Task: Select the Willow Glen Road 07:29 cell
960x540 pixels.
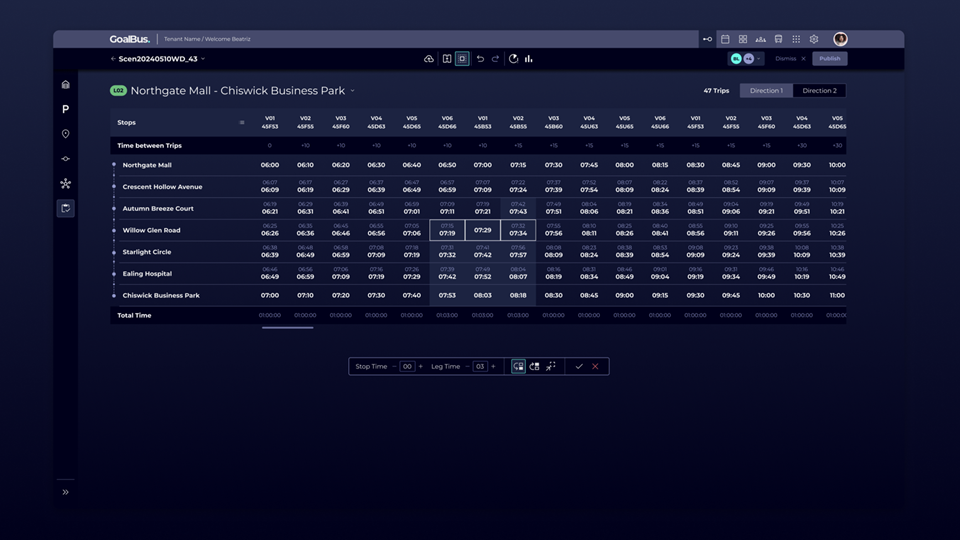Action: tap(482, 230)
